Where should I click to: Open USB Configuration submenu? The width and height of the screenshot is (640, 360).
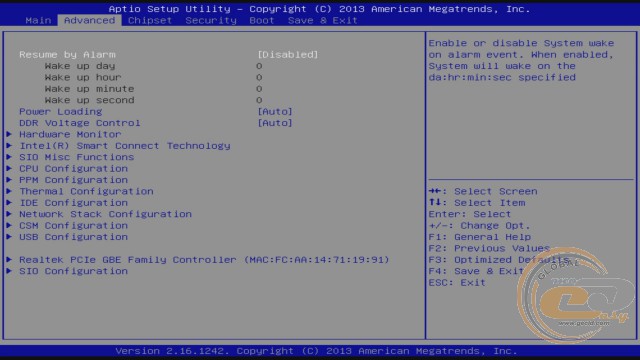point(73,237)
